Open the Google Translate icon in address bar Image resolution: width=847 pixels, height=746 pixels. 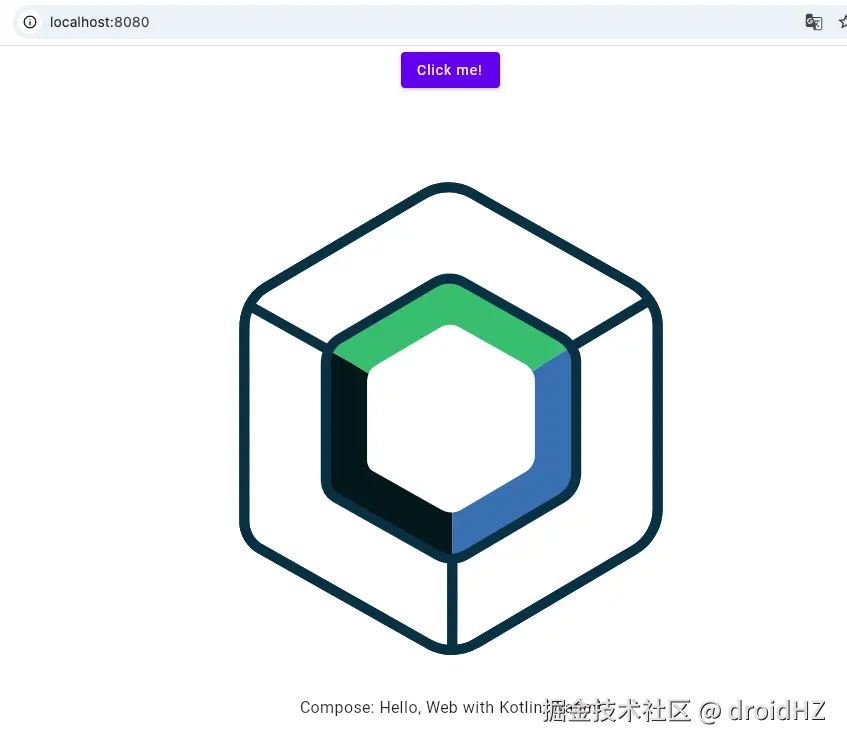(x=814, y=22)
